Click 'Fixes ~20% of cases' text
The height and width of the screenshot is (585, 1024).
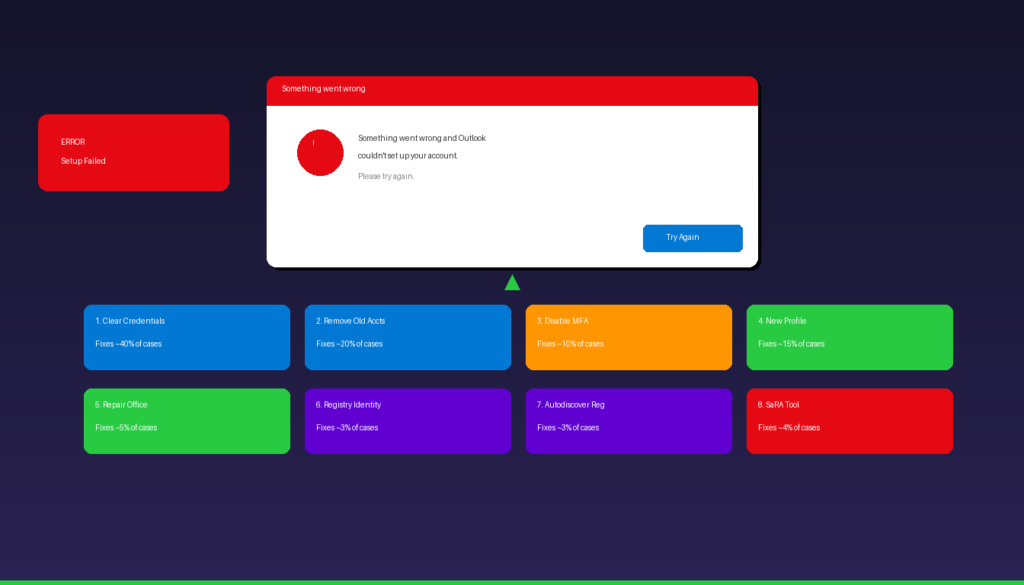point(349,344)
